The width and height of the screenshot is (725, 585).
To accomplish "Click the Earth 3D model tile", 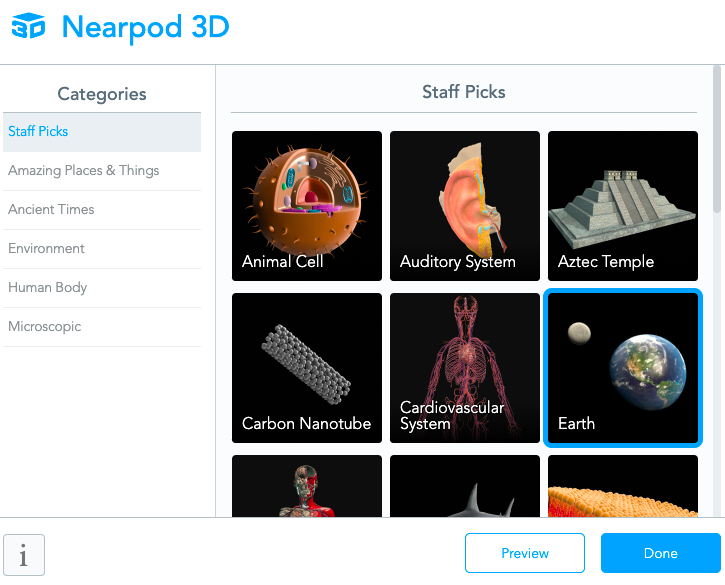I will pos(623,368).
